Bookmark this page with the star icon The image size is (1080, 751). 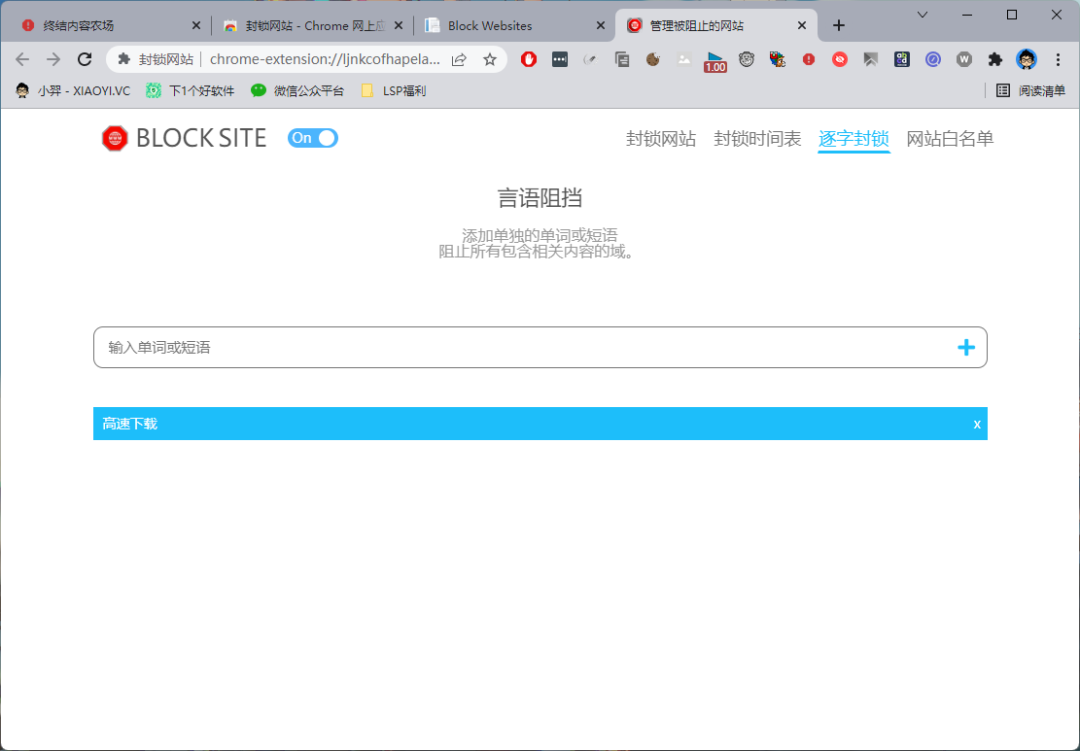tap(490, 60)
